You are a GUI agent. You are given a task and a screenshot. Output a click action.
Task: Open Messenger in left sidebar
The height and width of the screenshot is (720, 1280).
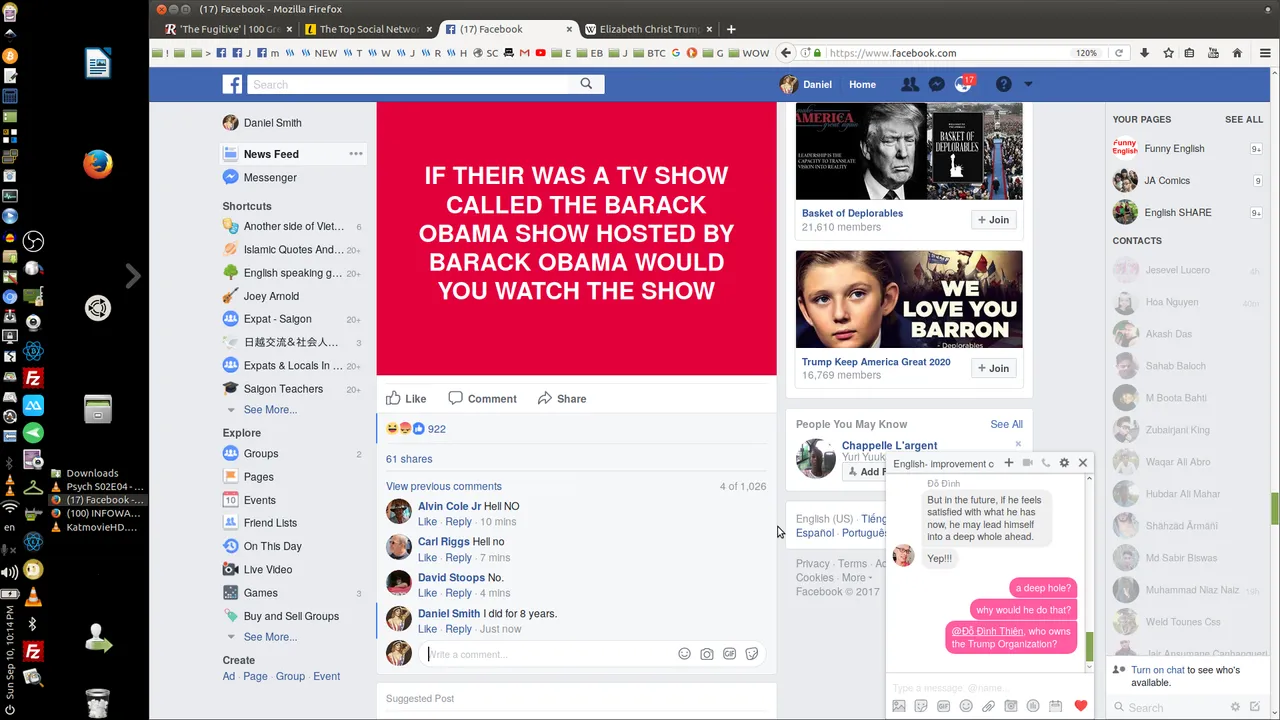coord(270,177)
